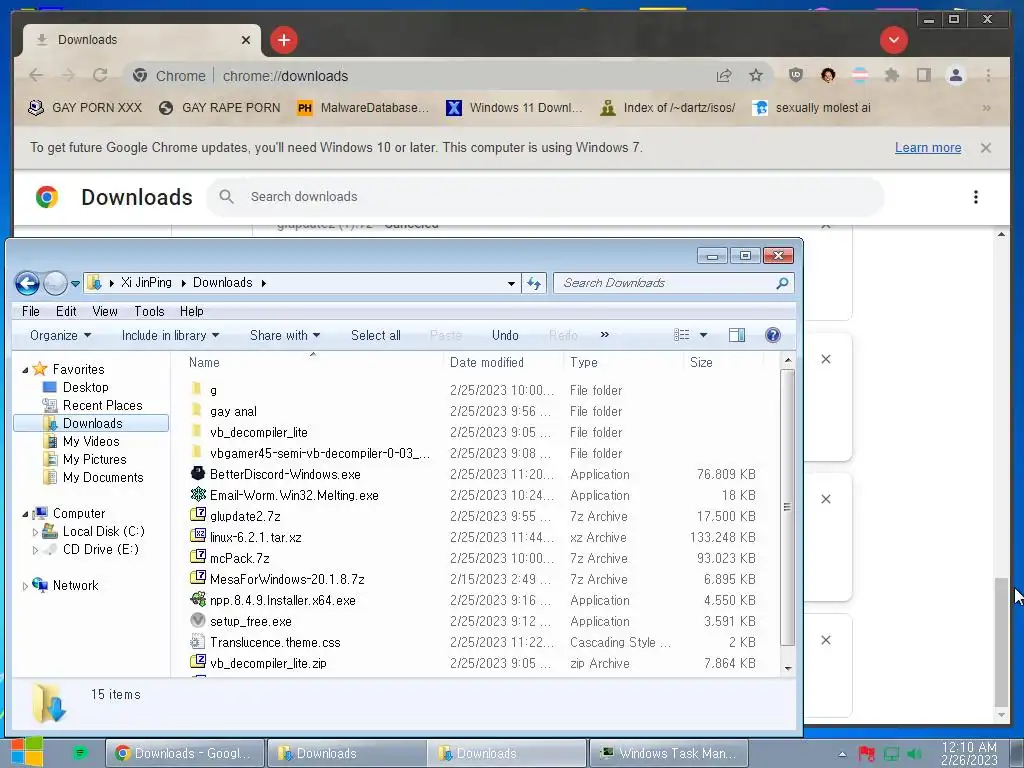This screenshot has height=768, width=1024.
Task: Open the Explorer File menu
Action: click(x=31, y=312)
